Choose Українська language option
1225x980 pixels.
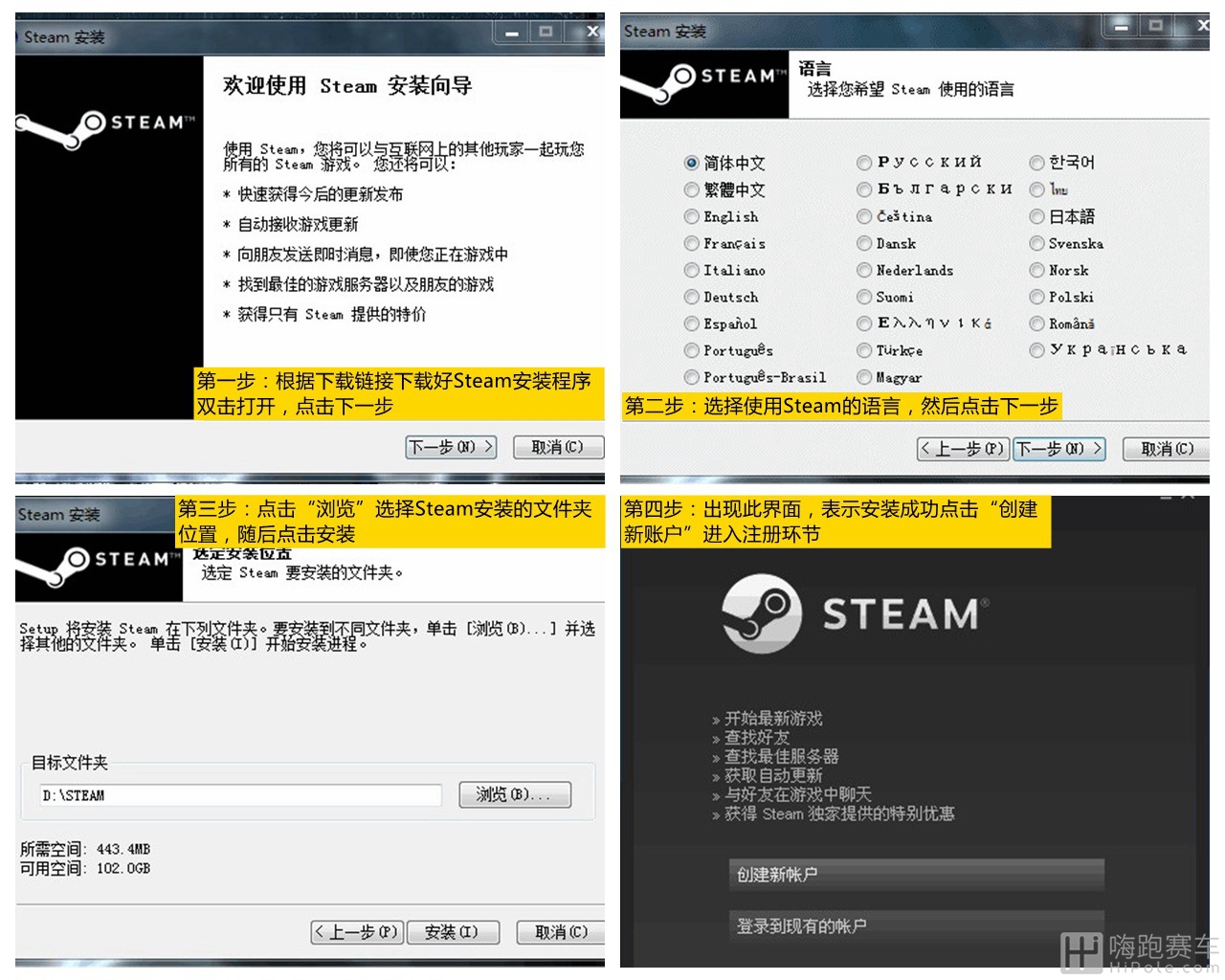(x=1036, y=350)
